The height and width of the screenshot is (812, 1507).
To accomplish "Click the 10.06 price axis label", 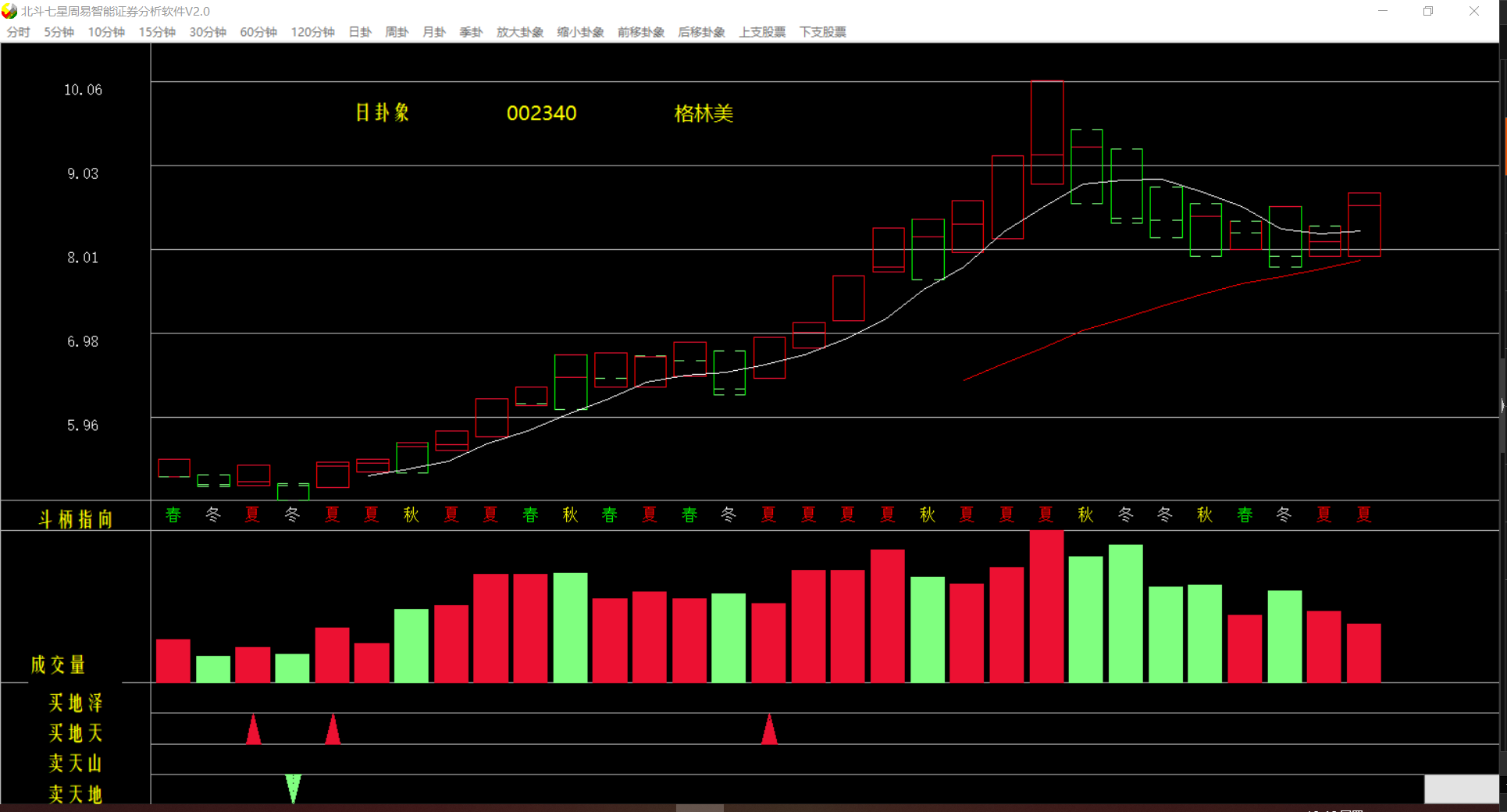I will click(x=83, y=90).
